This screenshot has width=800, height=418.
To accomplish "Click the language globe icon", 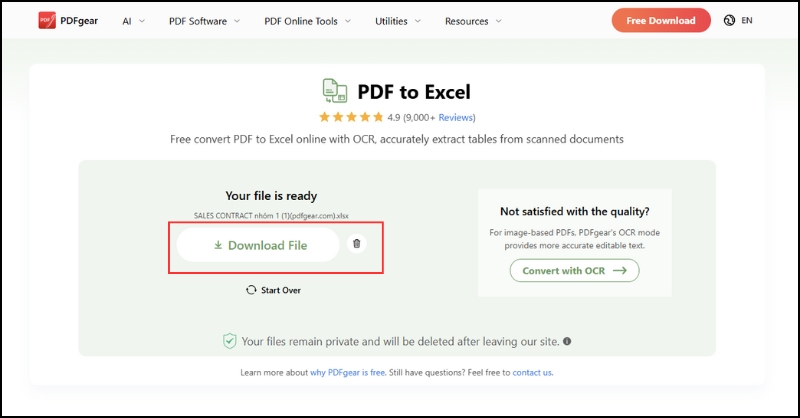I will [x=729, y=20].
